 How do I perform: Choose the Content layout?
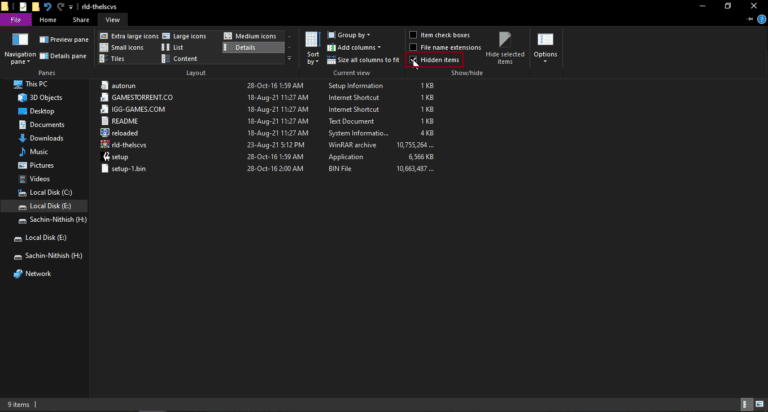pos(179,59)
